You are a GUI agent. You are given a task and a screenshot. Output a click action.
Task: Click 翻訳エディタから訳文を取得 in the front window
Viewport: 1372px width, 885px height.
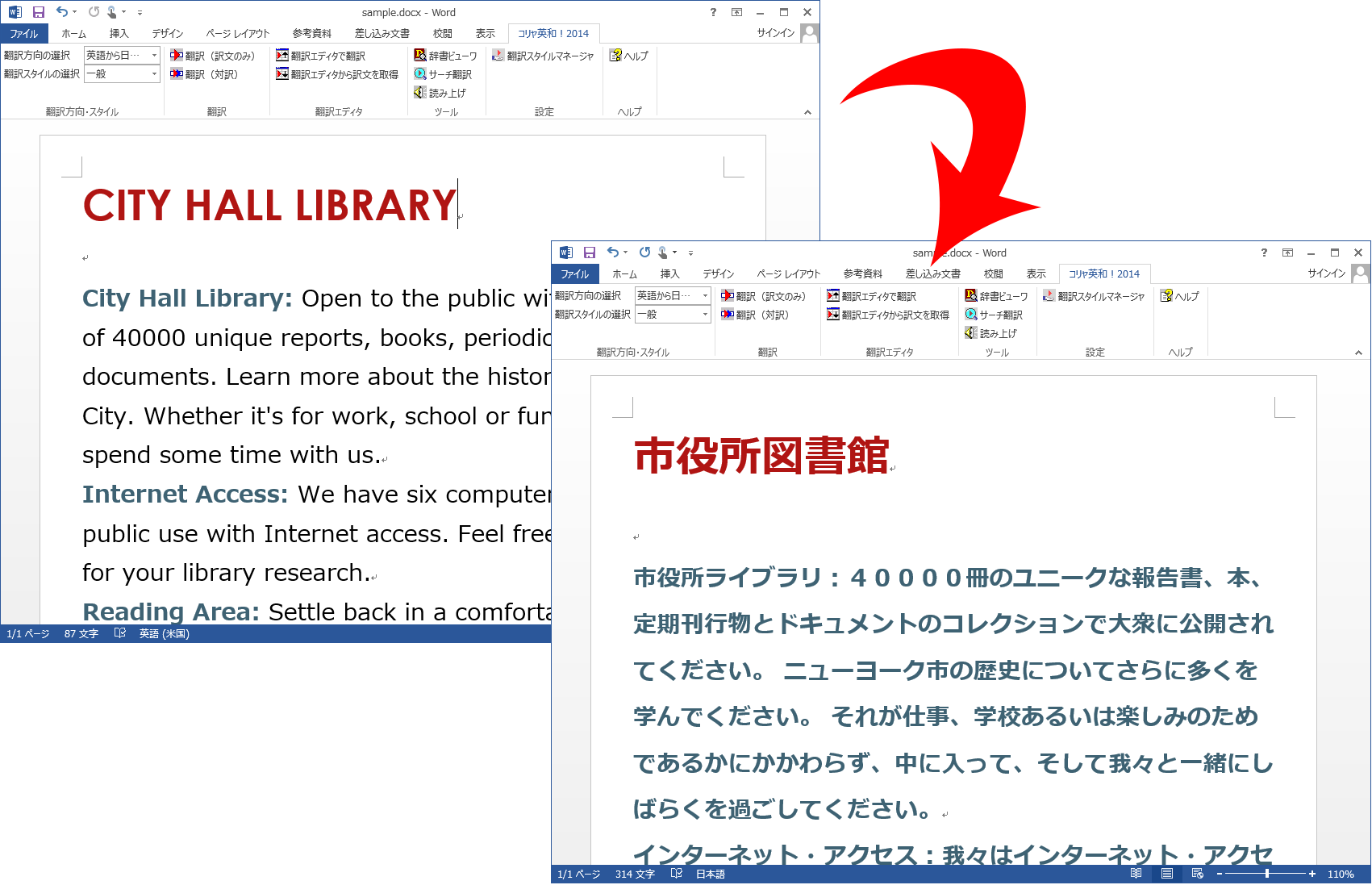point(887,315)
